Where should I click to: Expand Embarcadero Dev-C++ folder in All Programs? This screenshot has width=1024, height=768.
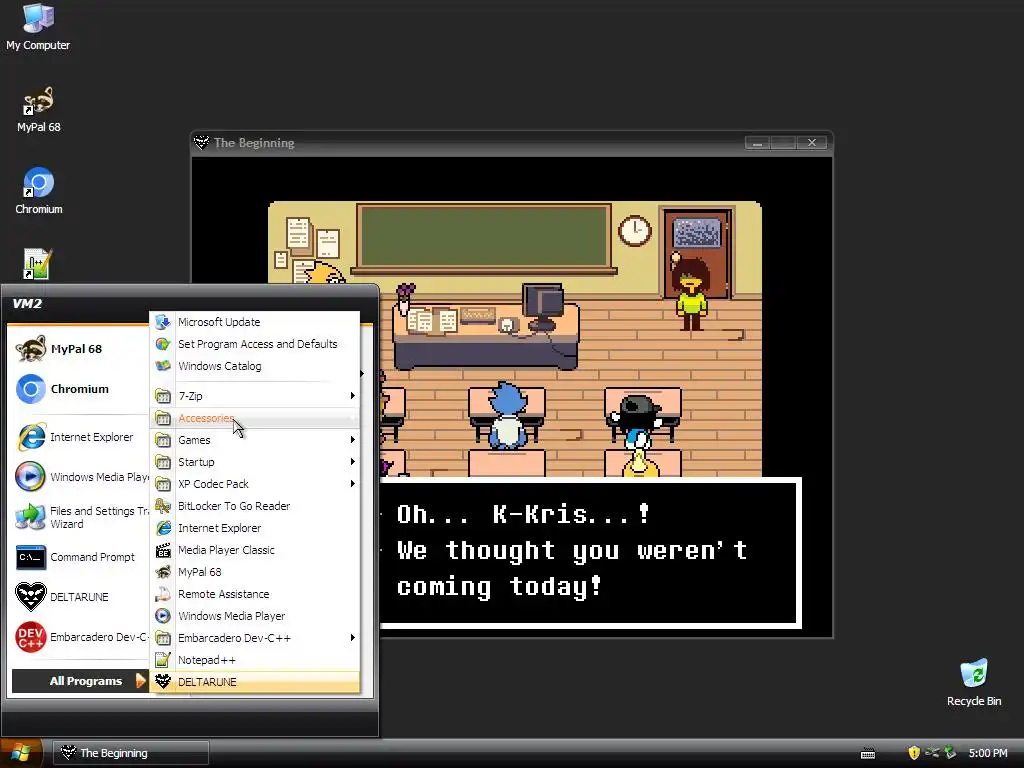pyautogui.click(x=255, y=638)
